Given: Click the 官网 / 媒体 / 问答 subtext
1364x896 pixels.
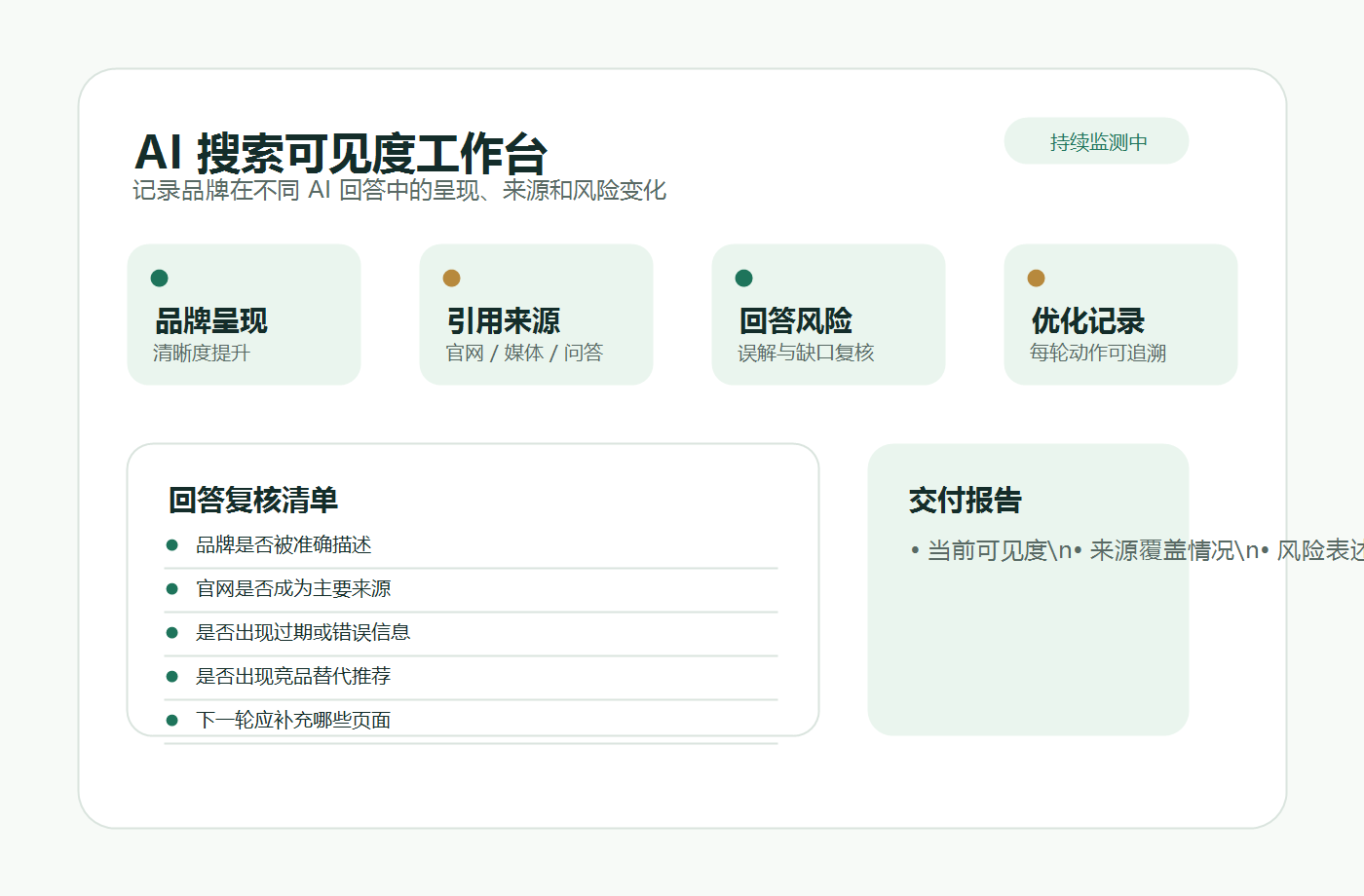Looking at the screenshot, I should 524,353.
